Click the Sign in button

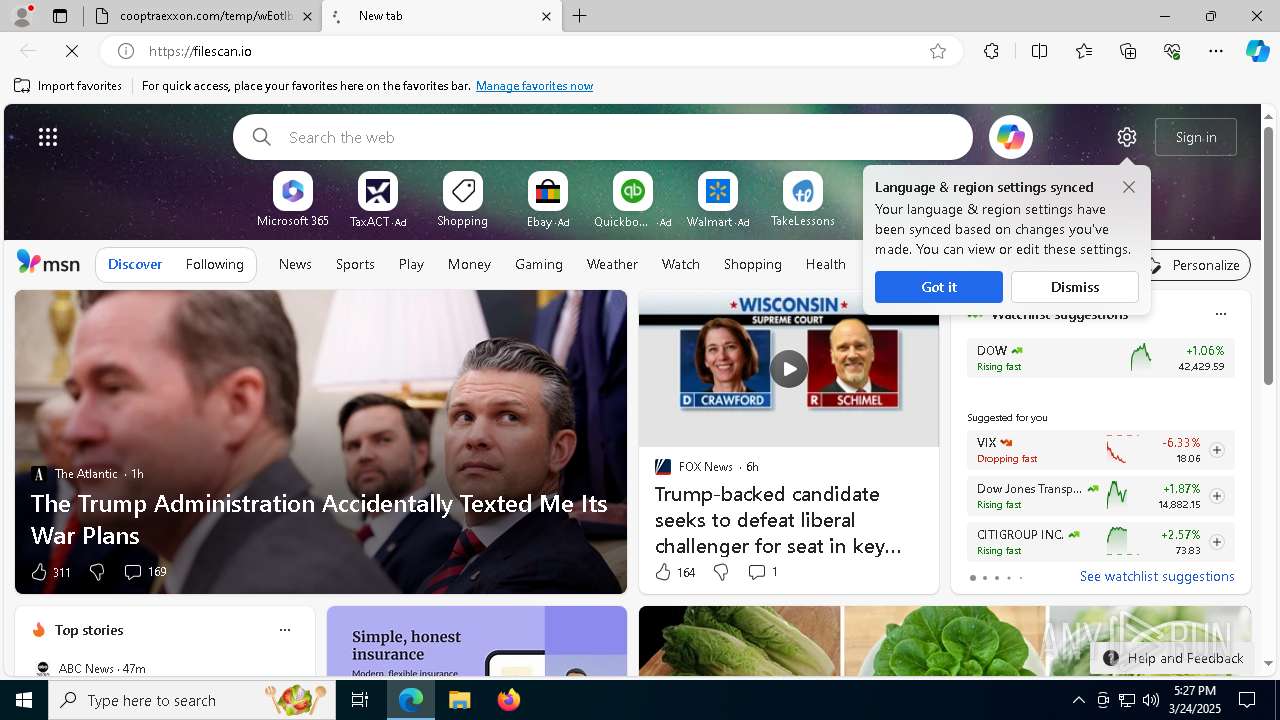[x=1196, y=137]
